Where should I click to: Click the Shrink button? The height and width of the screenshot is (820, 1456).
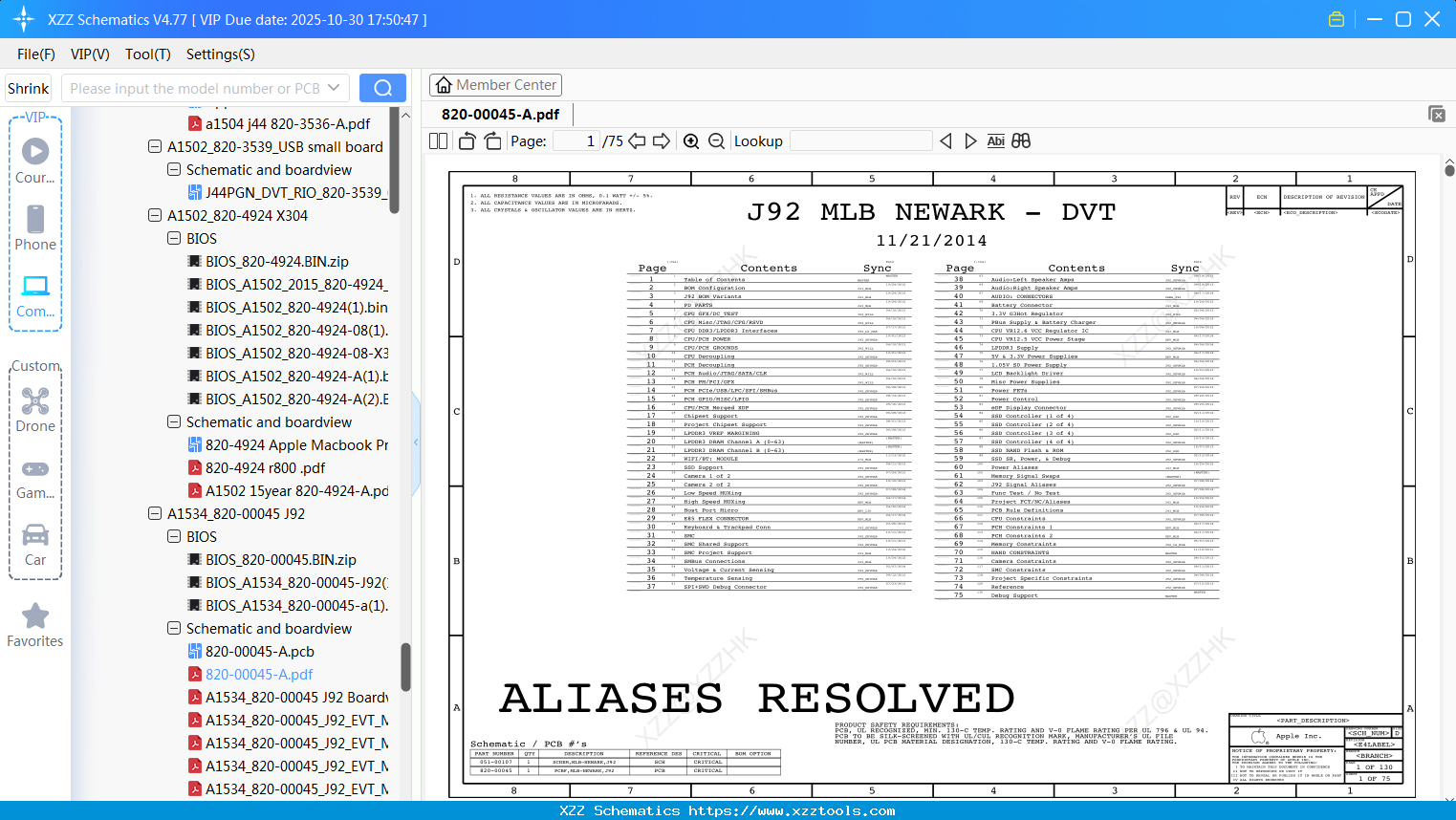28,88
